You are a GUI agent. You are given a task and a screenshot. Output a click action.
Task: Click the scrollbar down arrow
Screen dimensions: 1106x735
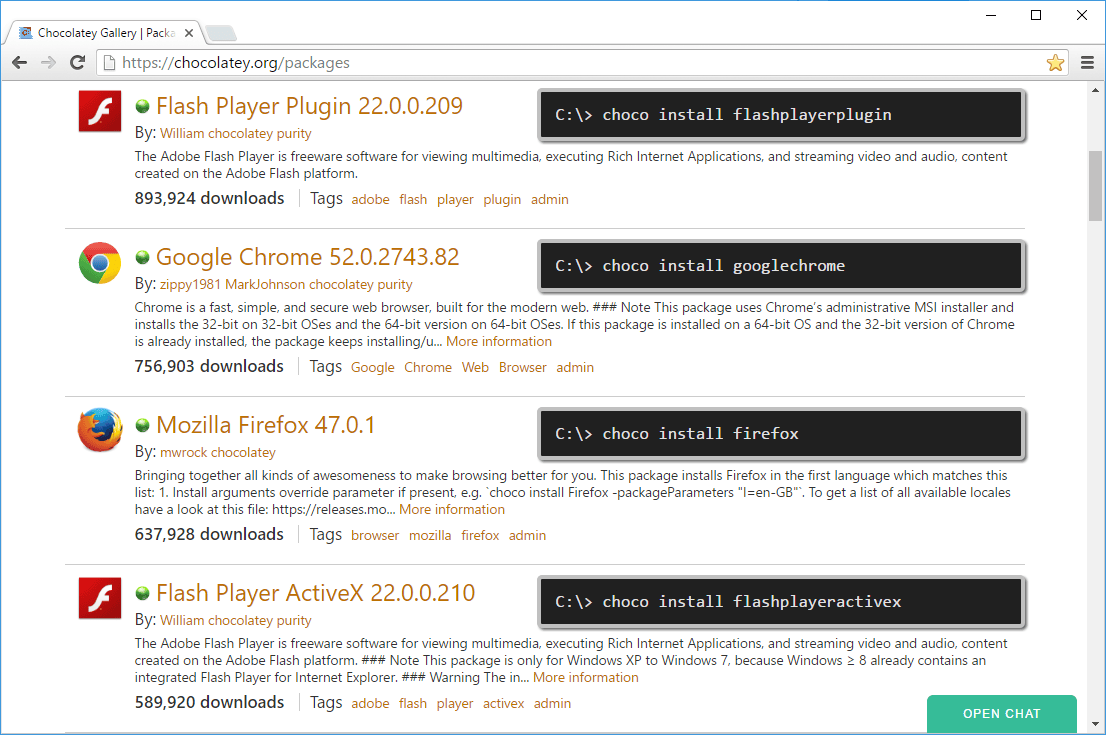(x=1095, y=724)
